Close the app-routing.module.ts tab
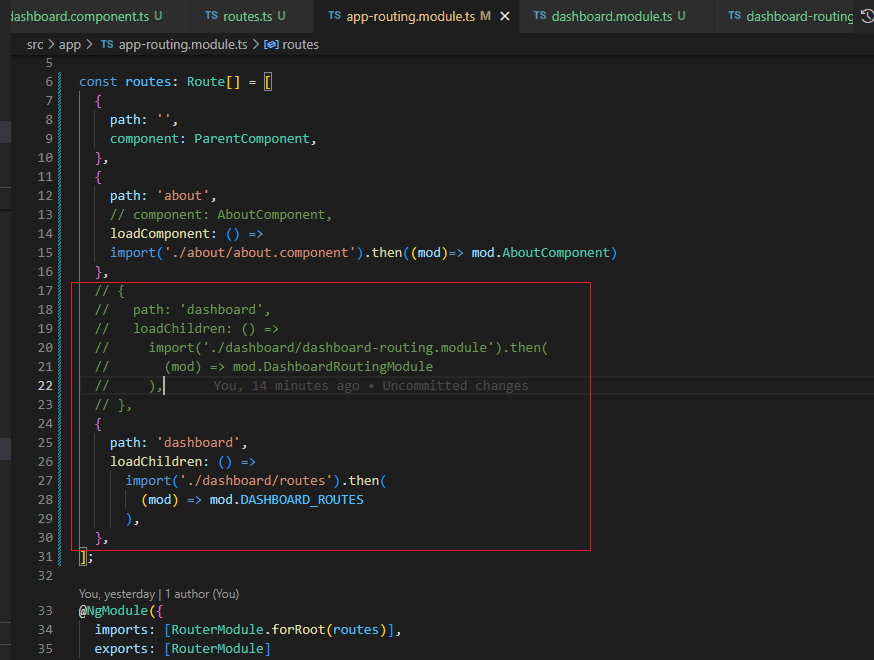Screen dimensions: 874x660 [505, 16]
